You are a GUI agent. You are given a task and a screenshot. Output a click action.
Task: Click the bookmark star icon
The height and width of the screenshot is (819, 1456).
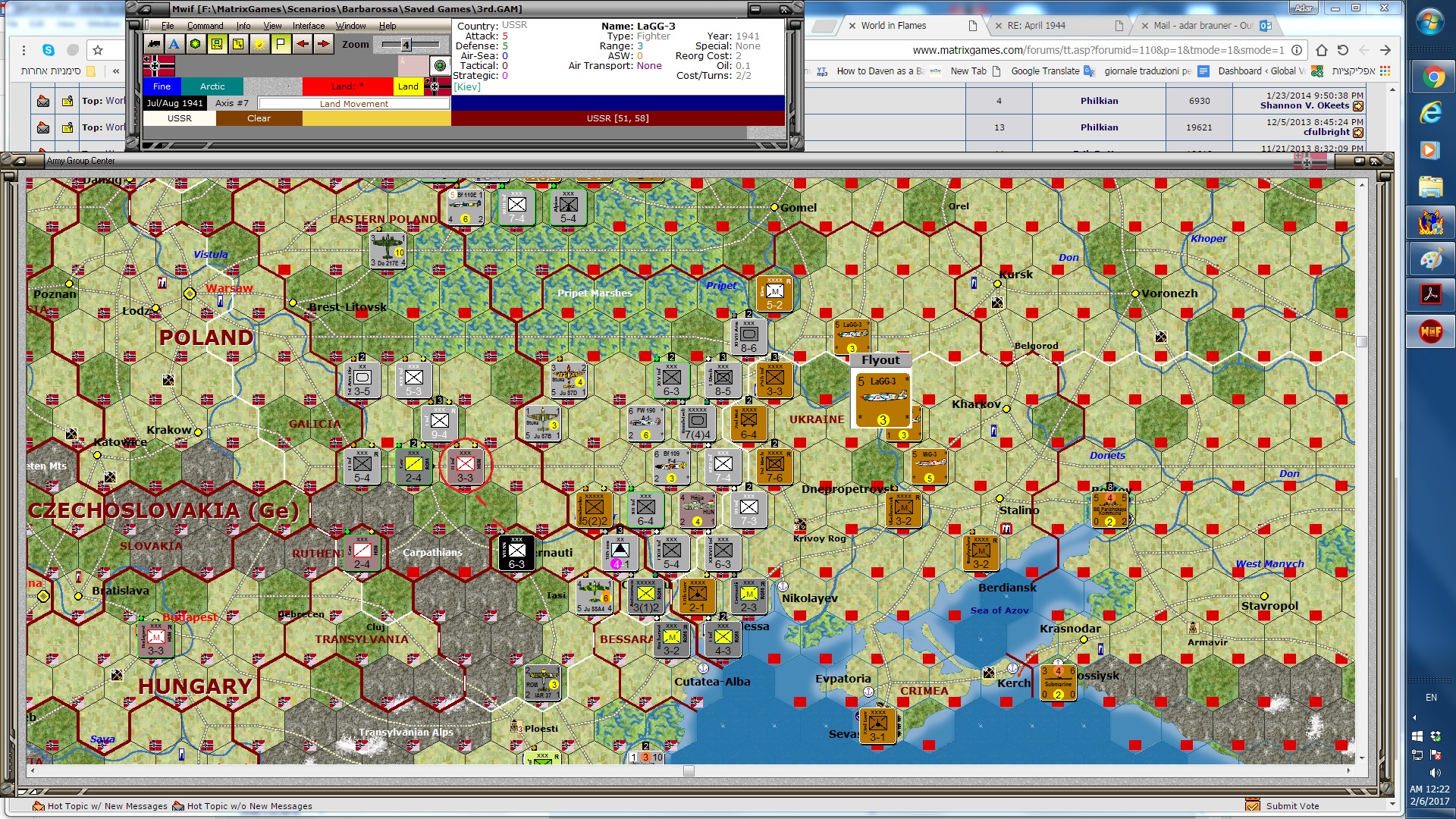tap(98, 50)
